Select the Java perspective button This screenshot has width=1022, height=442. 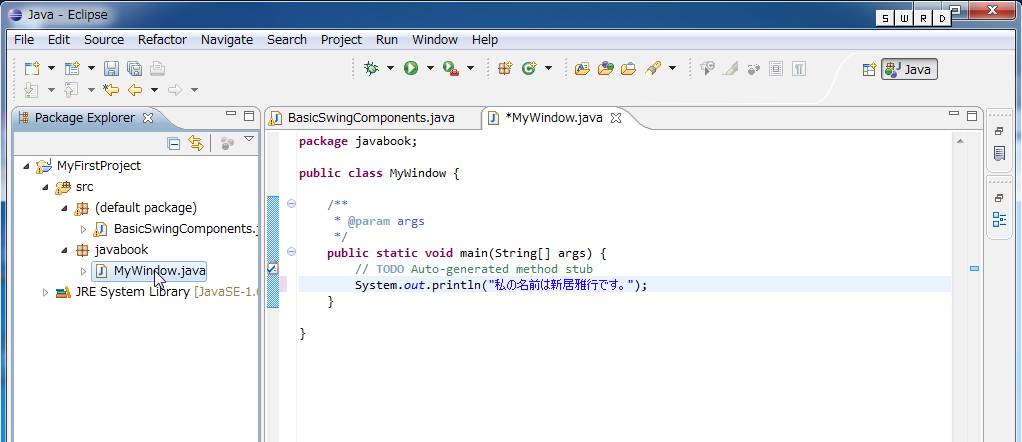pos(909,69)
